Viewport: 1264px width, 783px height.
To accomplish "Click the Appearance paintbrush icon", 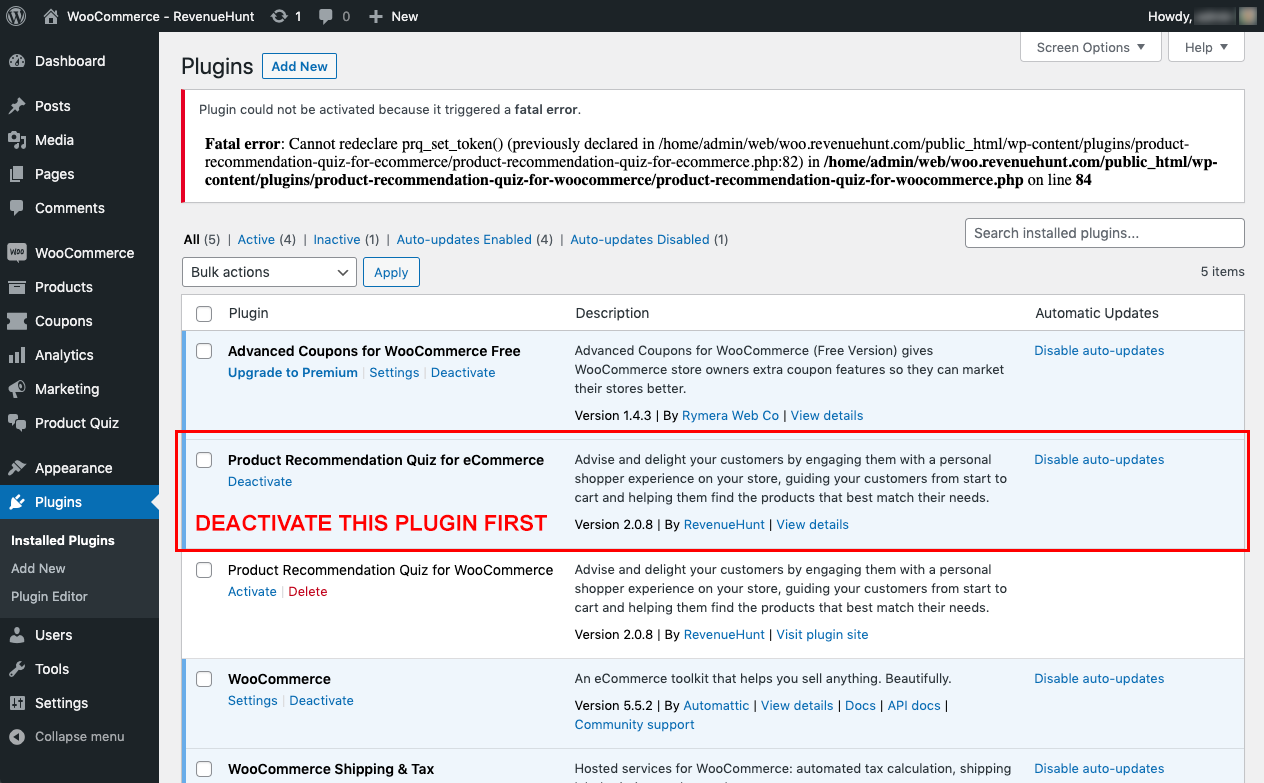I will tap(17, 468).
